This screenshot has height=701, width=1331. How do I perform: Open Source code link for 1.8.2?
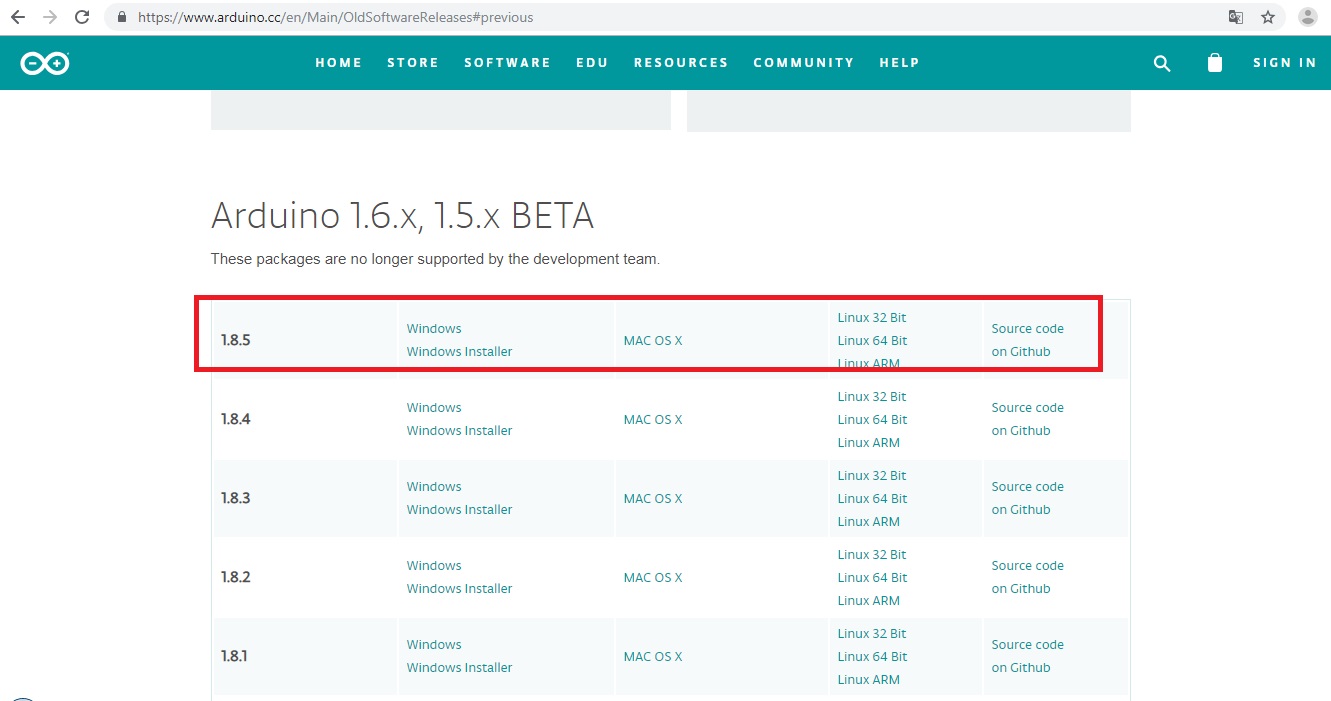click(1027, 566)
